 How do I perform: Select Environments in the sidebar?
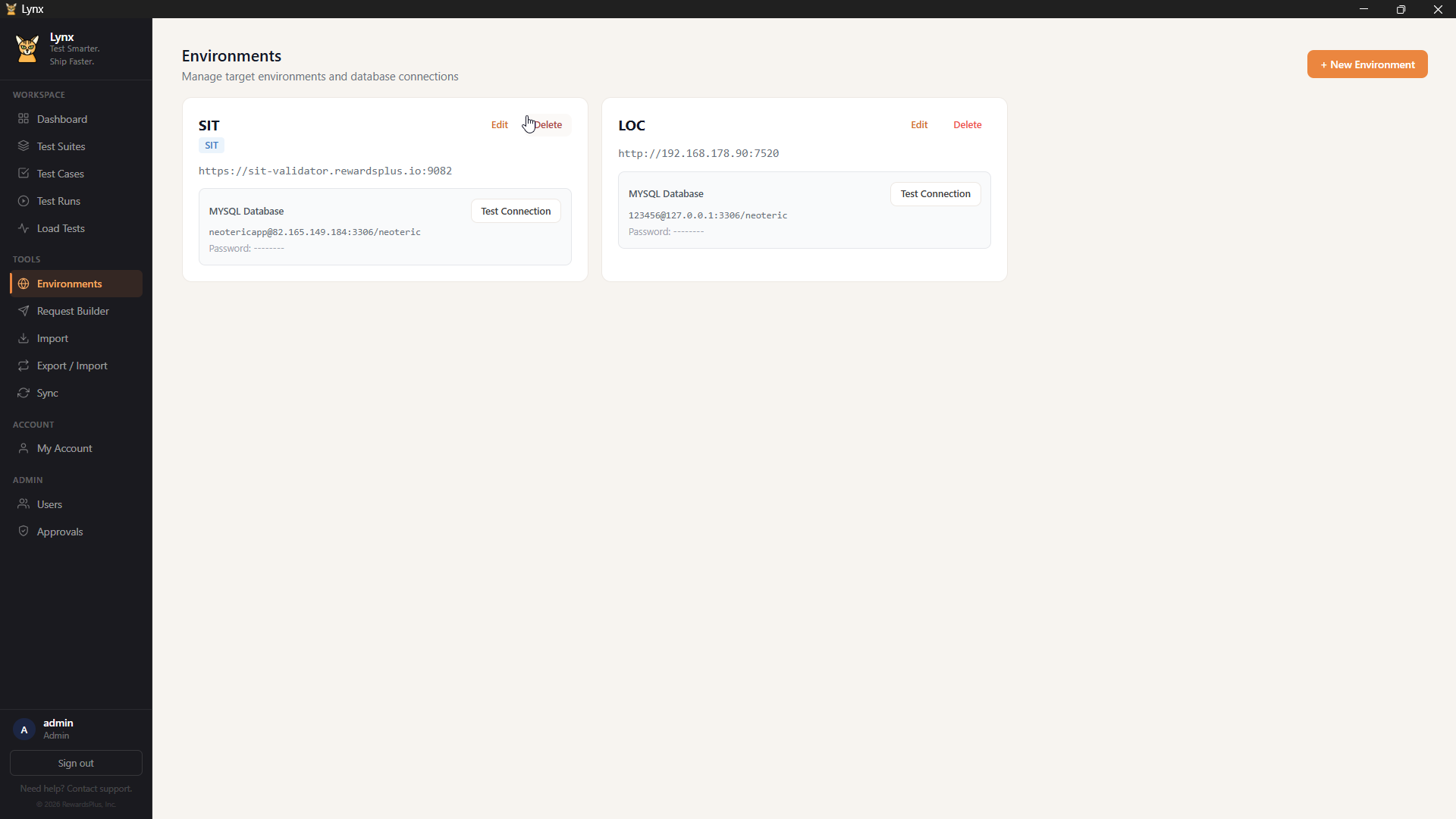point(69,284)
